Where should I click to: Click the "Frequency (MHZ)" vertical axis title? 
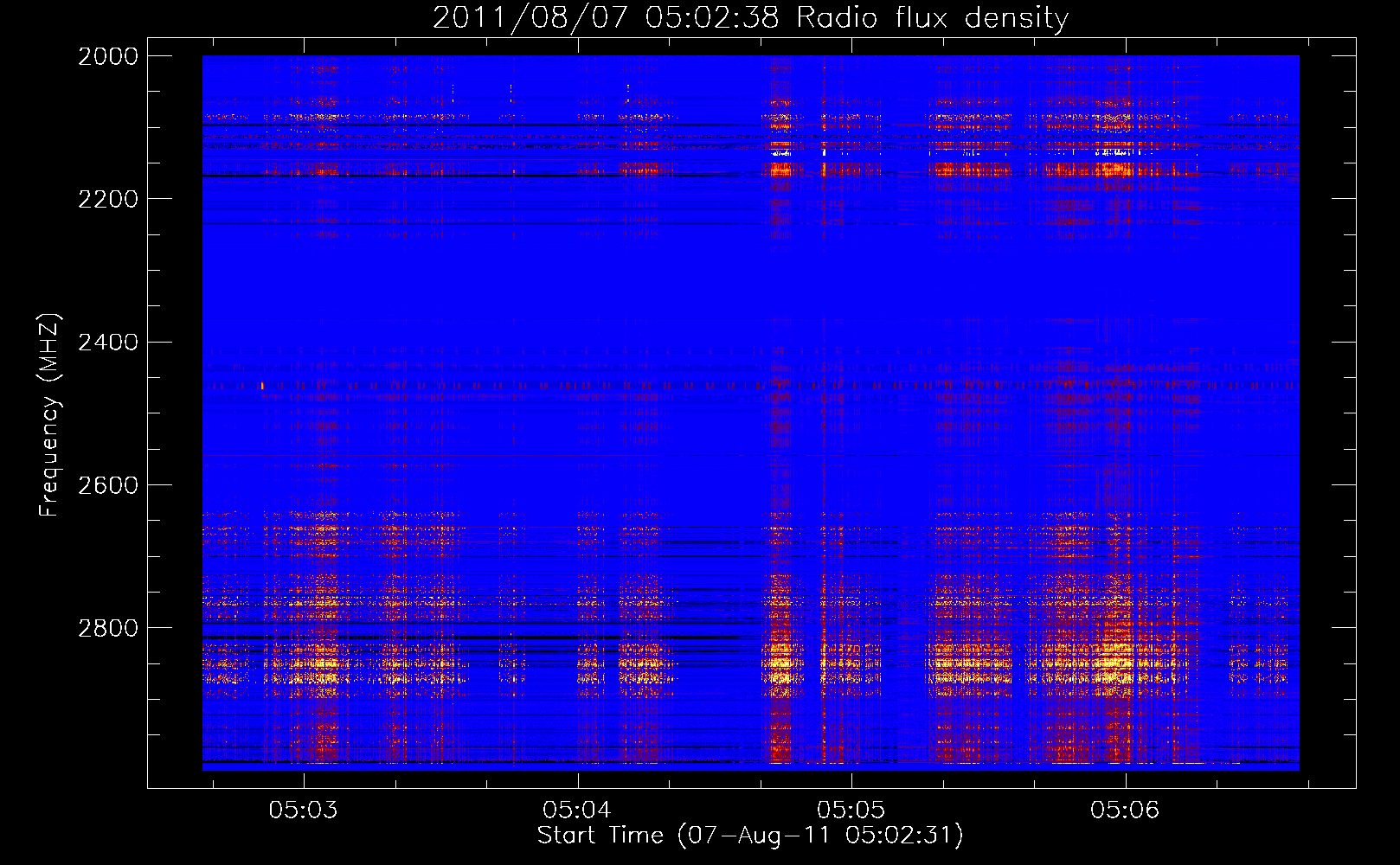pos(49,415)
